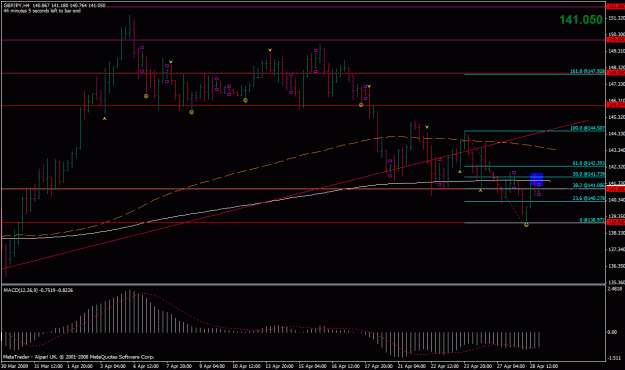
Task: Select the 38.2 @141.086 Fibonacci label
Action: point(589,185)
